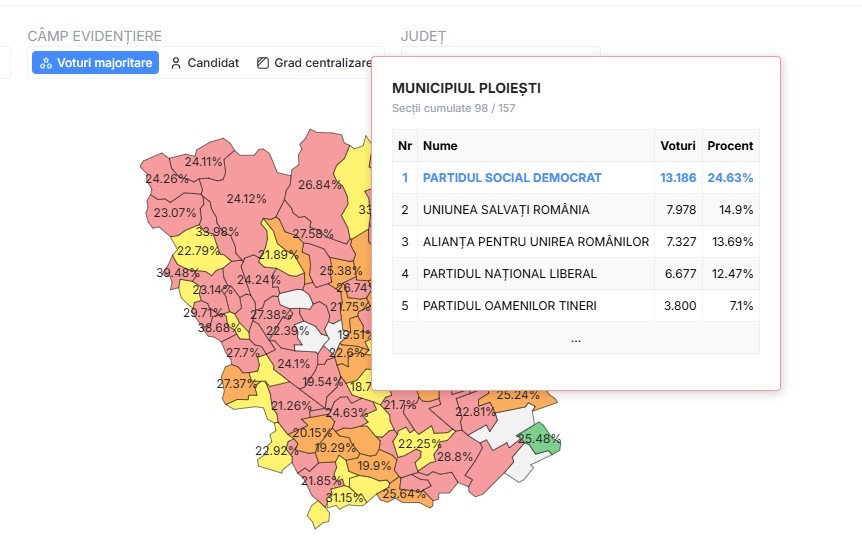Image resolution: width=862 pixels, height=558 pixels.
Task: Select the map region labeled 24.12%
Action: tap(246, 198)
